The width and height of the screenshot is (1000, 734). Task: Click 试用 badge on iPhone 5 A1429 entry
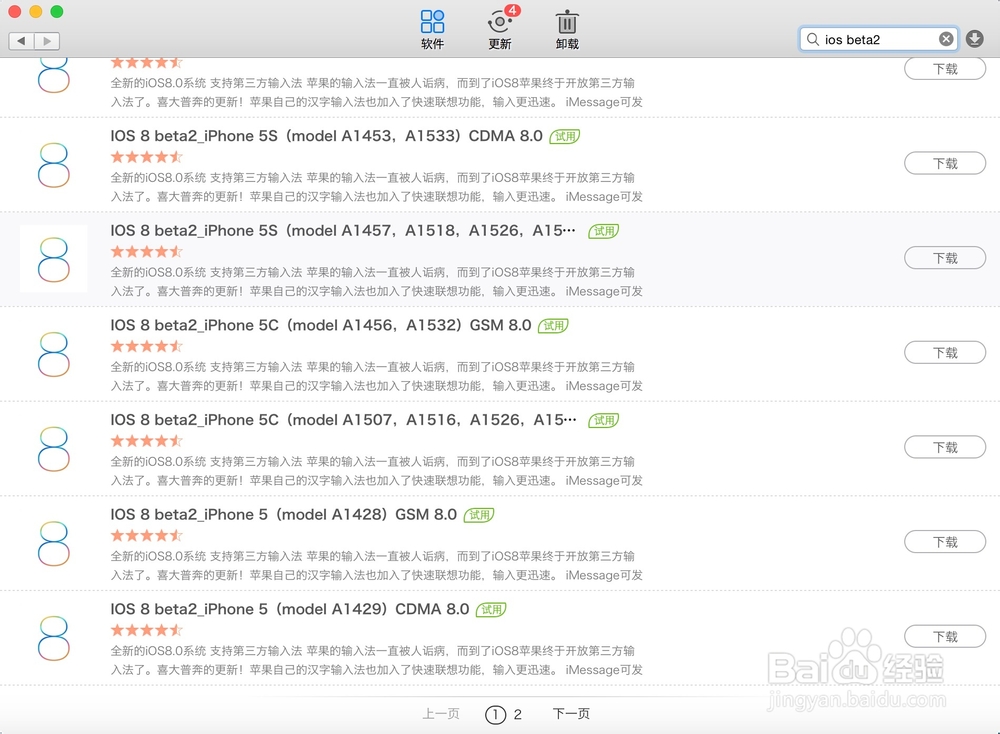click(x=491, y=610)
